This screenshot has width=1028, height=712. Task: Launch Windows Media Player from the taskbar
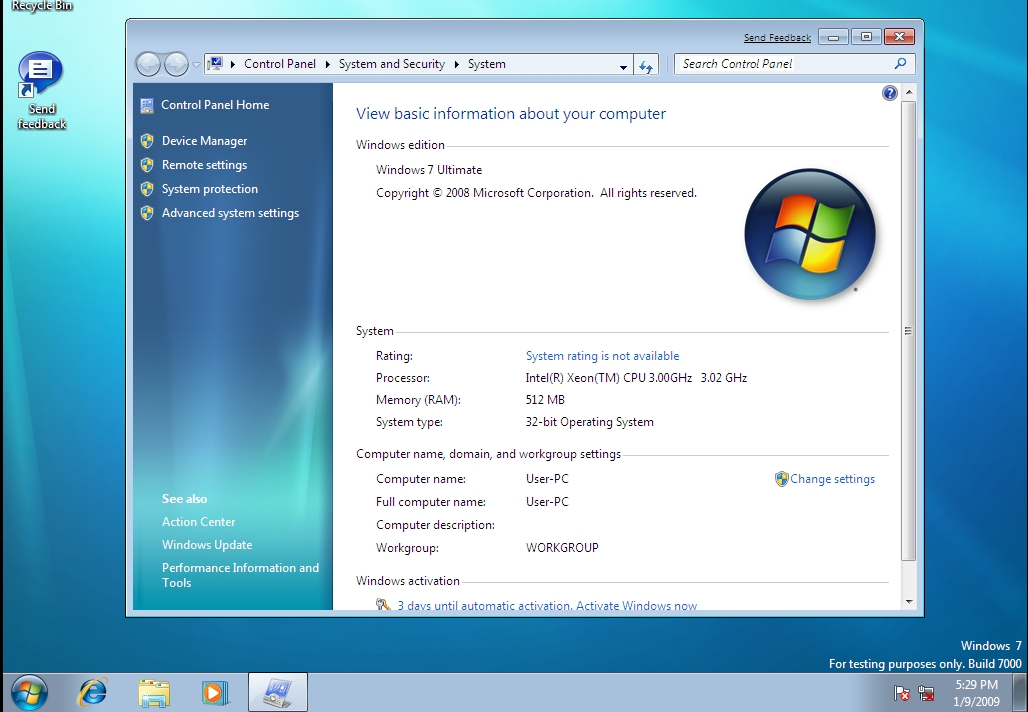coord(216,692)
